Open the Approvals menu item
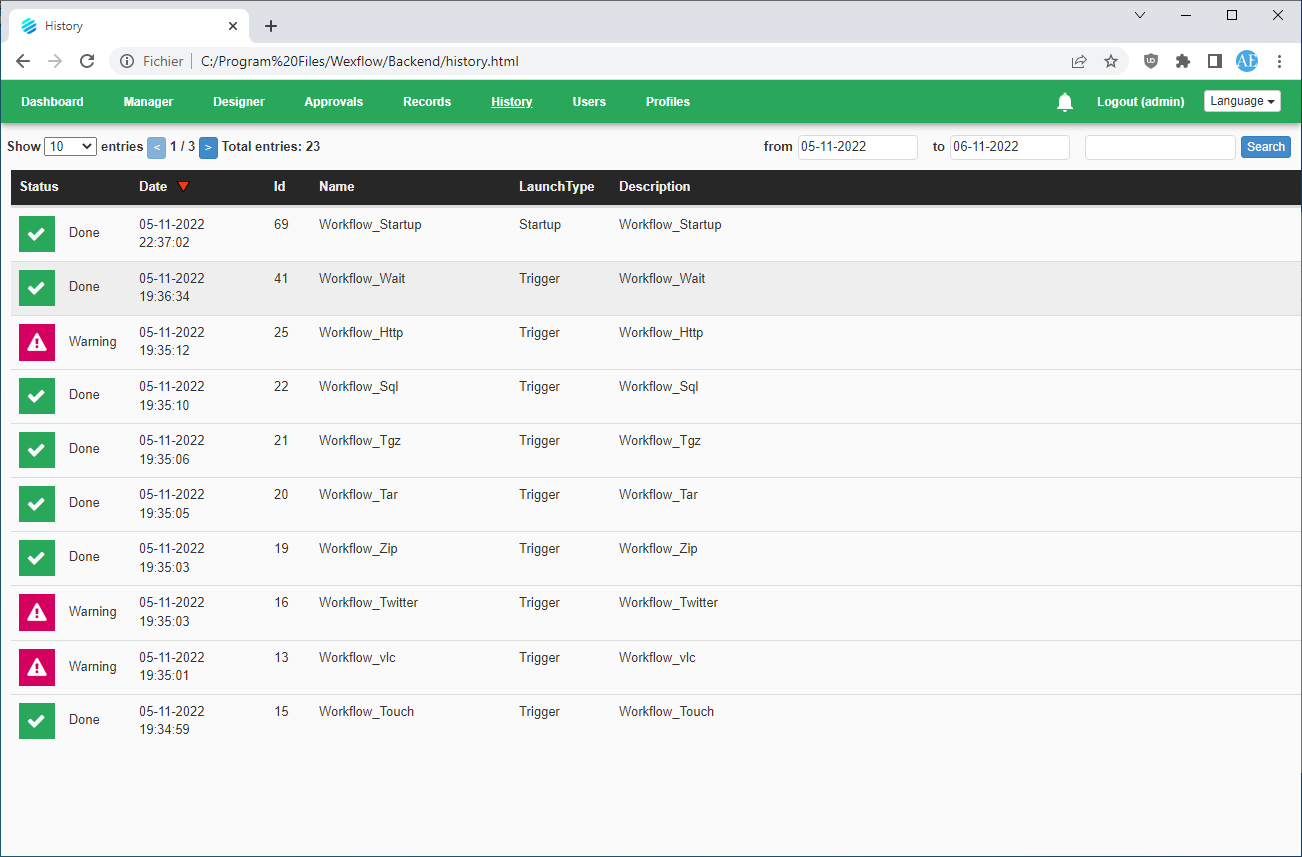1302x857 pixels. pyautogui.click(x=334, y=102)
